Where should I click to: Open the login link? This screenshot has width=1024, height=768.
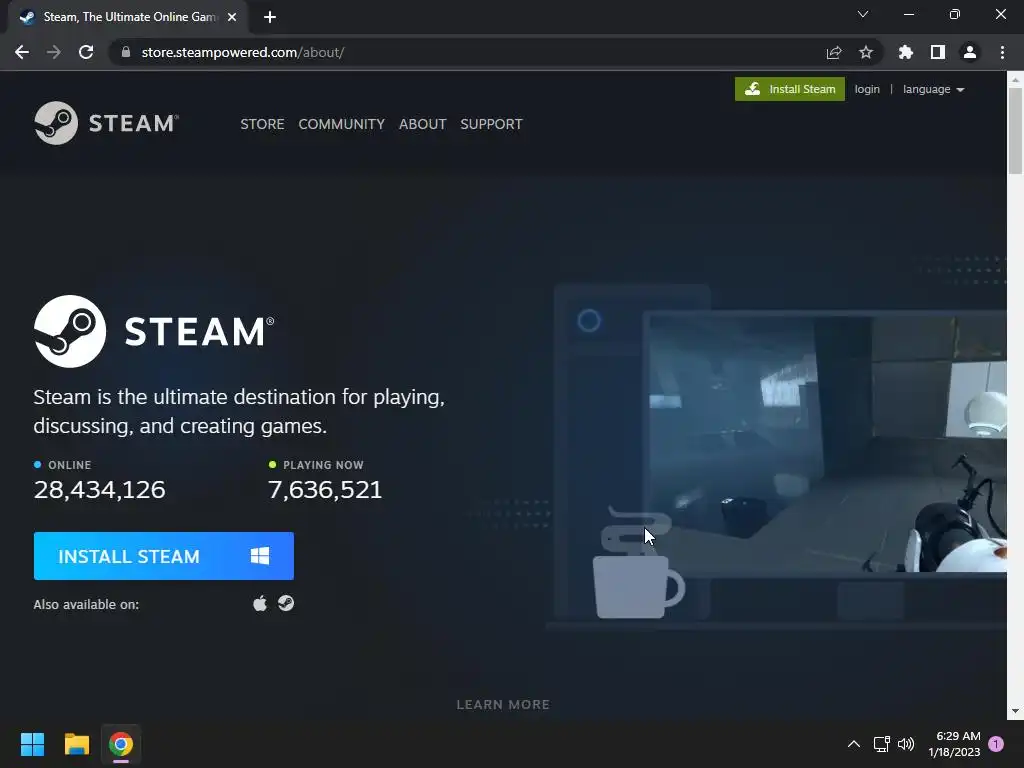click(x=867, y=89)
